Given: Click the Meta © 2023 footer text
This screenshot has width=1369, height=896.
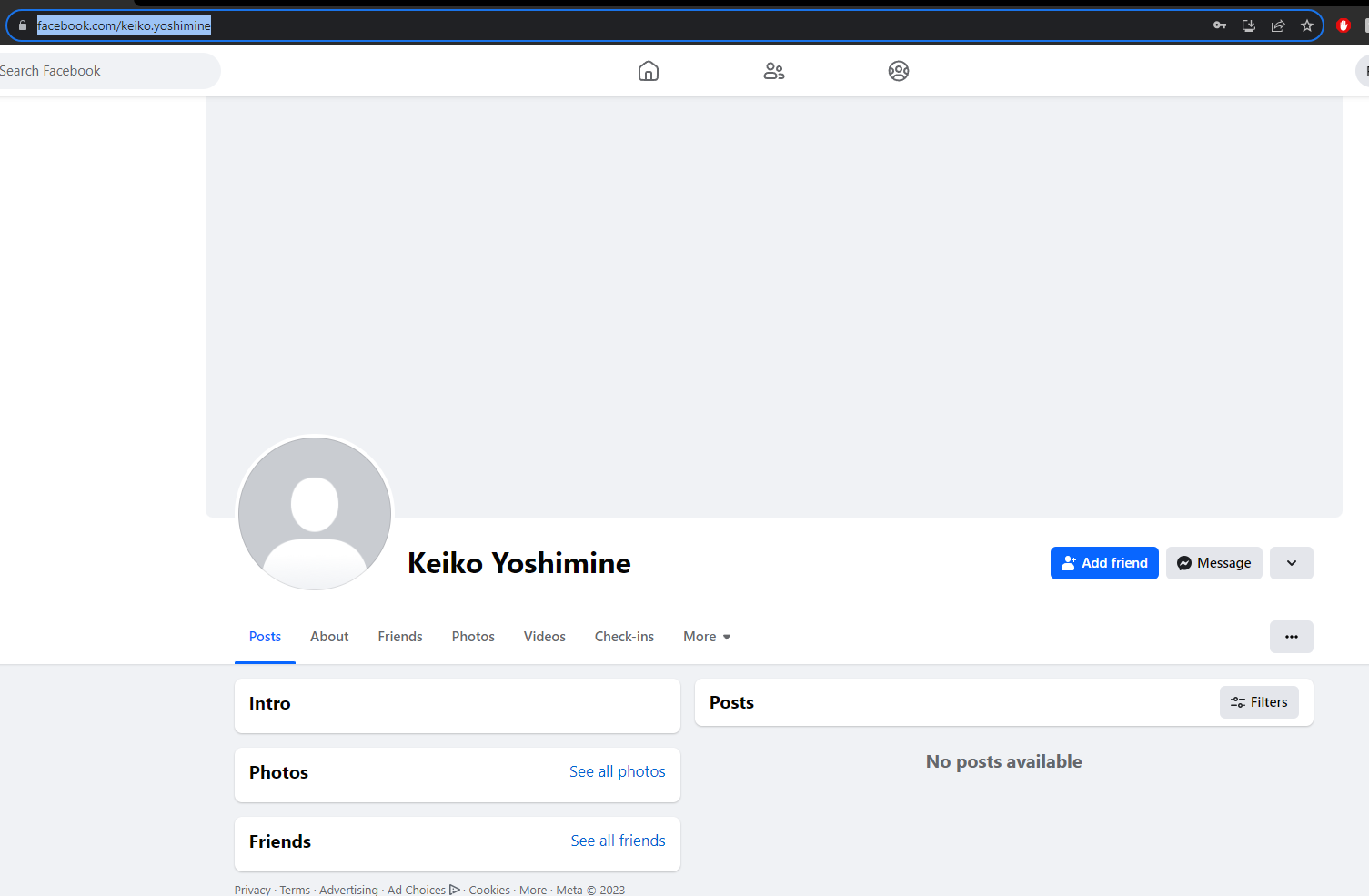Looking at the screenshot, I should coord(590,890).
